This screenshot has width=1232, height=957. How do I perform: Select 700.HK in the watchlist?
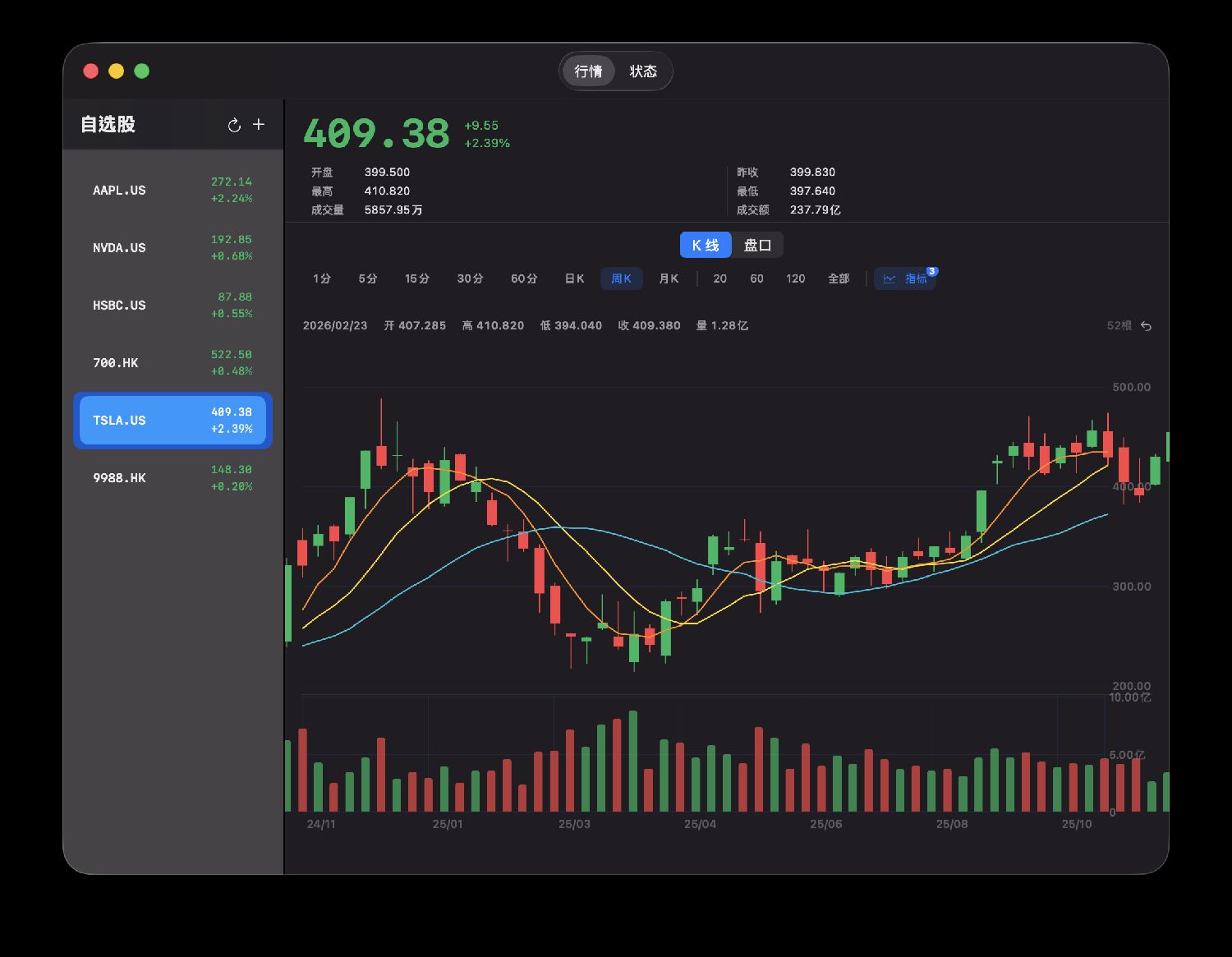[x=172, y=363]
